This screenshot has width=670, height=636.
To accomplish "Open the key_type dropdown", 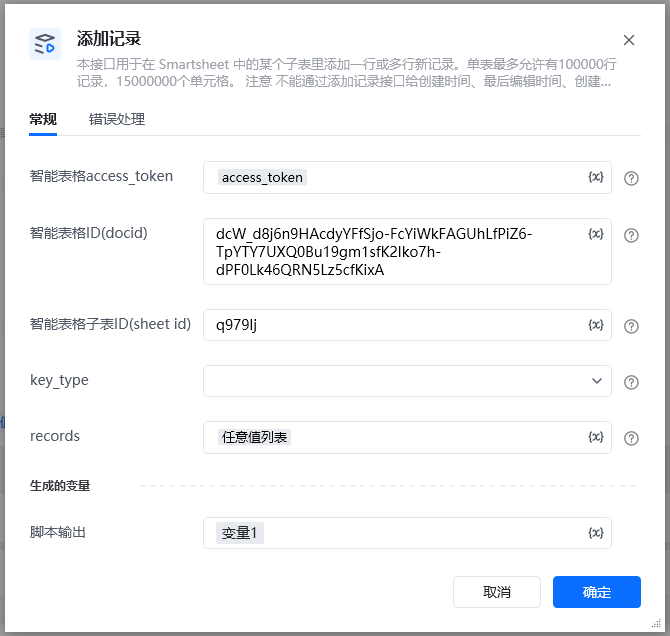I will click(x=407, y=381).
